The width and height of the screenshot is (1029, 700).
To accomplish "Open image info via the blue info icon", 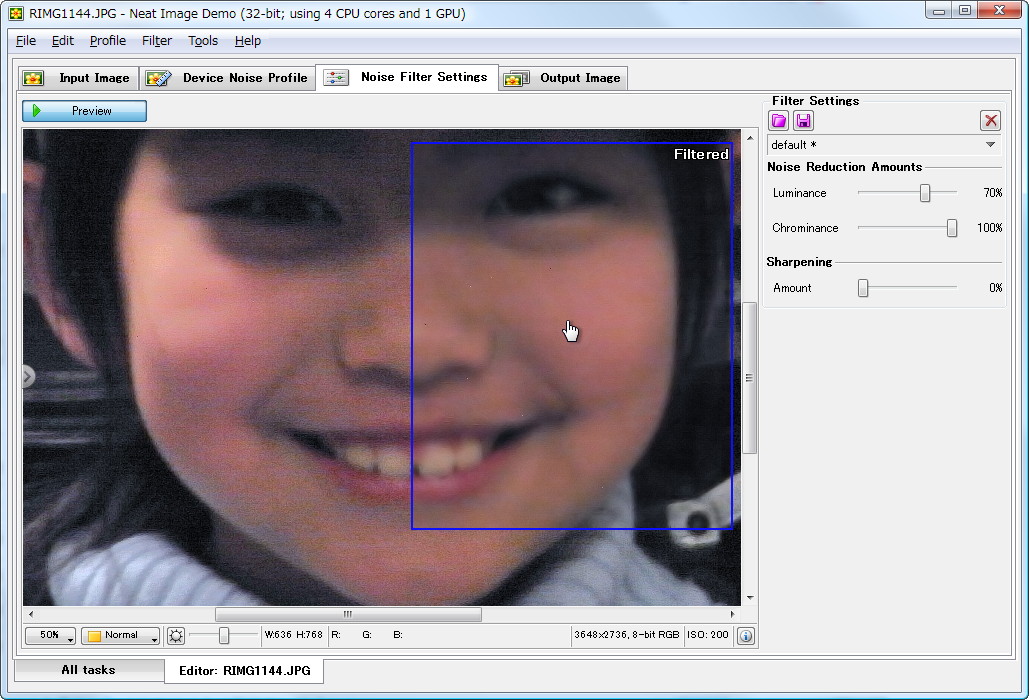I will click(x=745, y=635).
